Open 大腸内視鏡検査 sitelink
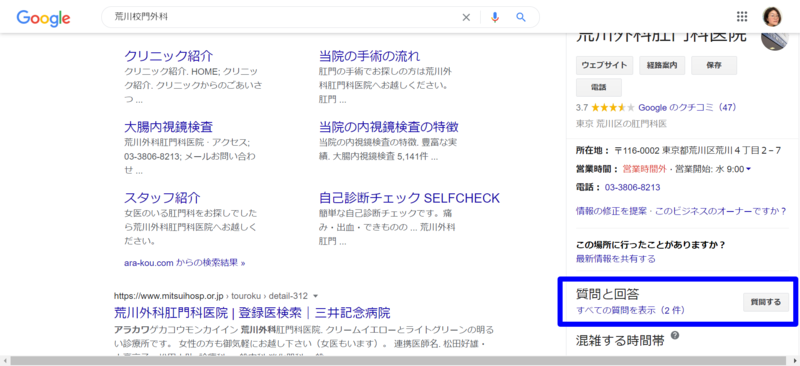Screen dimensions: 800x366 tap(168, 127)
